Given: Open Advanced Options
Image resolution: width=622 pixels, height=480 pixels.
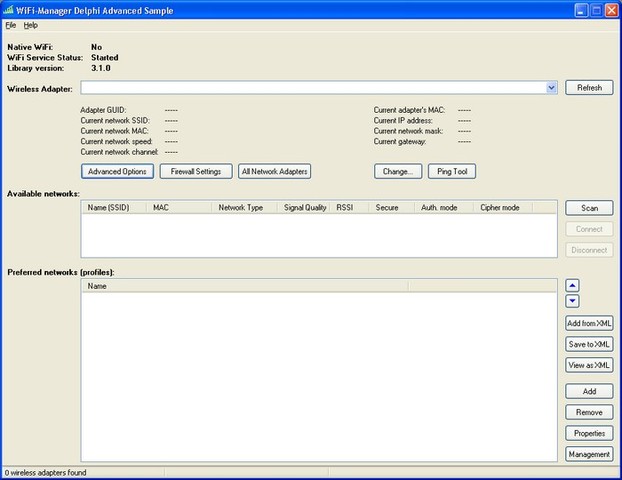Looking at the screenshot, I should pyautogui.click(x=117, y=171).
